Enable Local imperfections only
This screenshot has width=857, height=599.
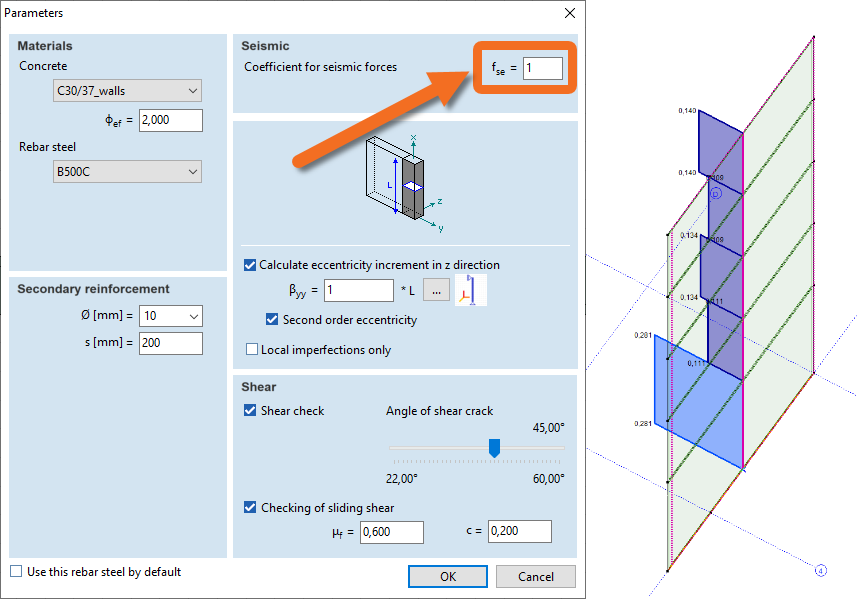pos(252,350)
